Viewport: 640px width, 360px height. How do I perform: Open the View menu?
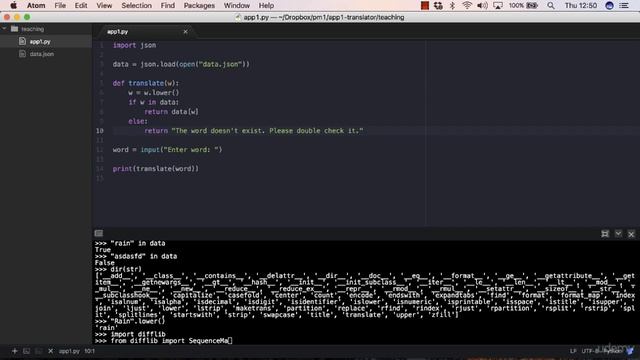click(104, 5)
